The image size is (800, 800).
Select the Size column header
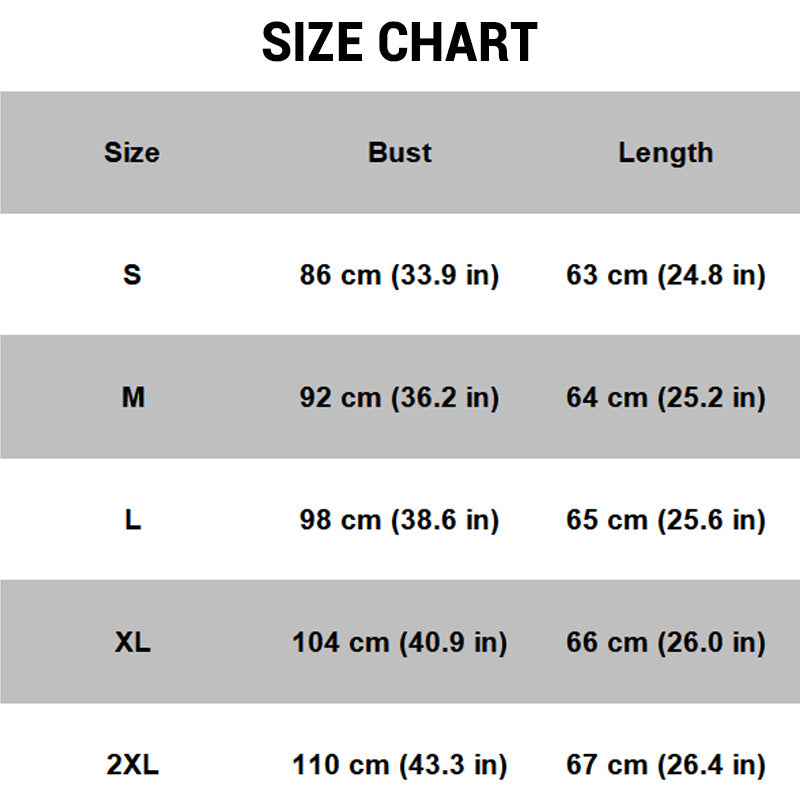pyautogui.click(x=132, y=153)
